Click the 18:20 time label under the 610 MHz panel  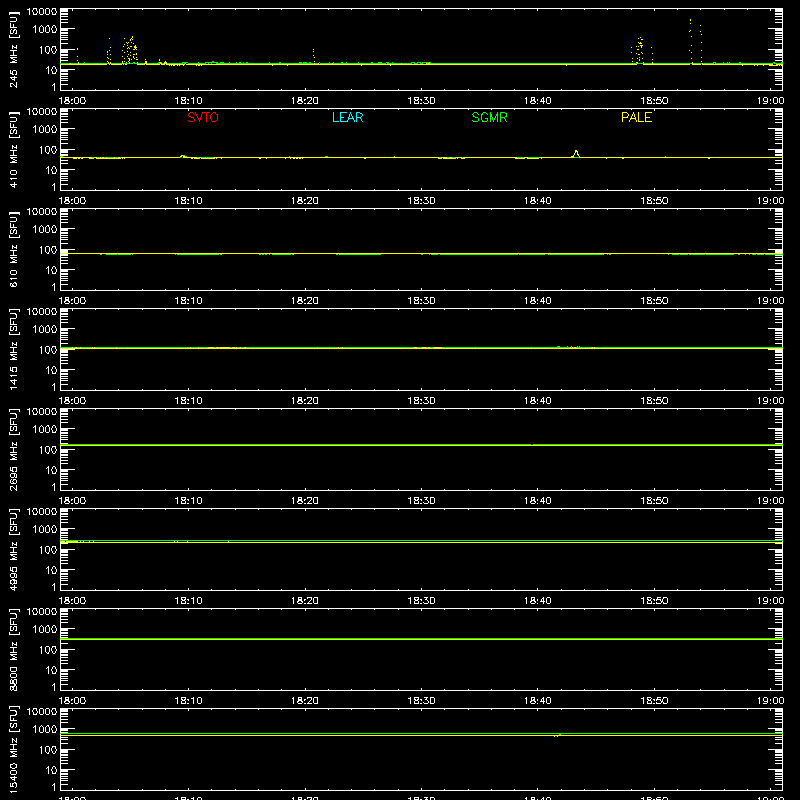tap(305, 301)
